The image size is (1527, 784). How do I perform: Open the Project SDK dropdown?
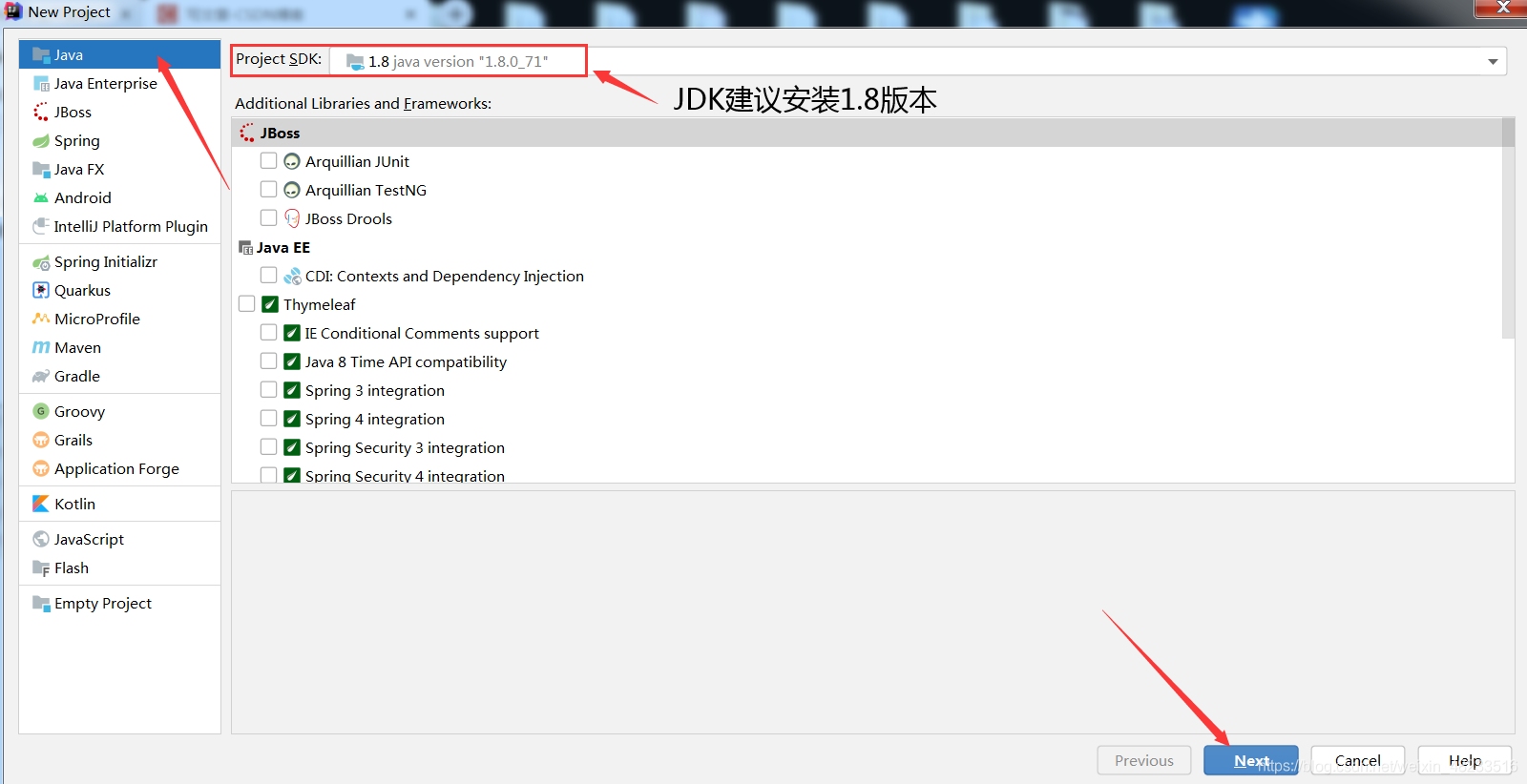click(x=918, y=61)
